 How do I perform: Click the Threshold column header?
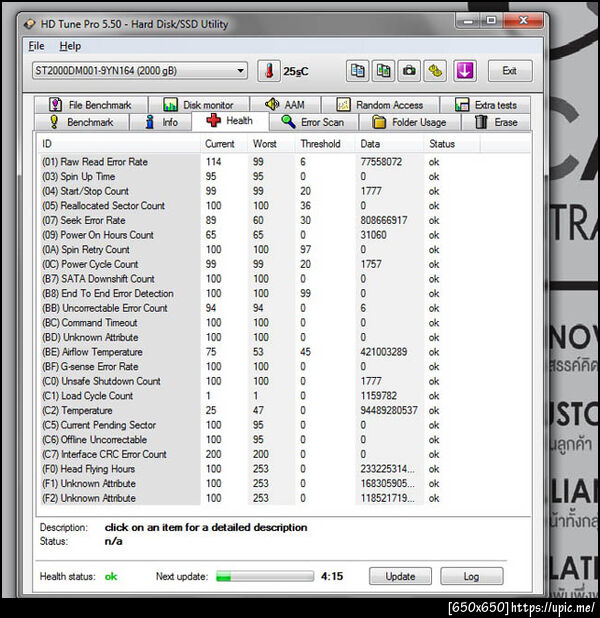325,144
